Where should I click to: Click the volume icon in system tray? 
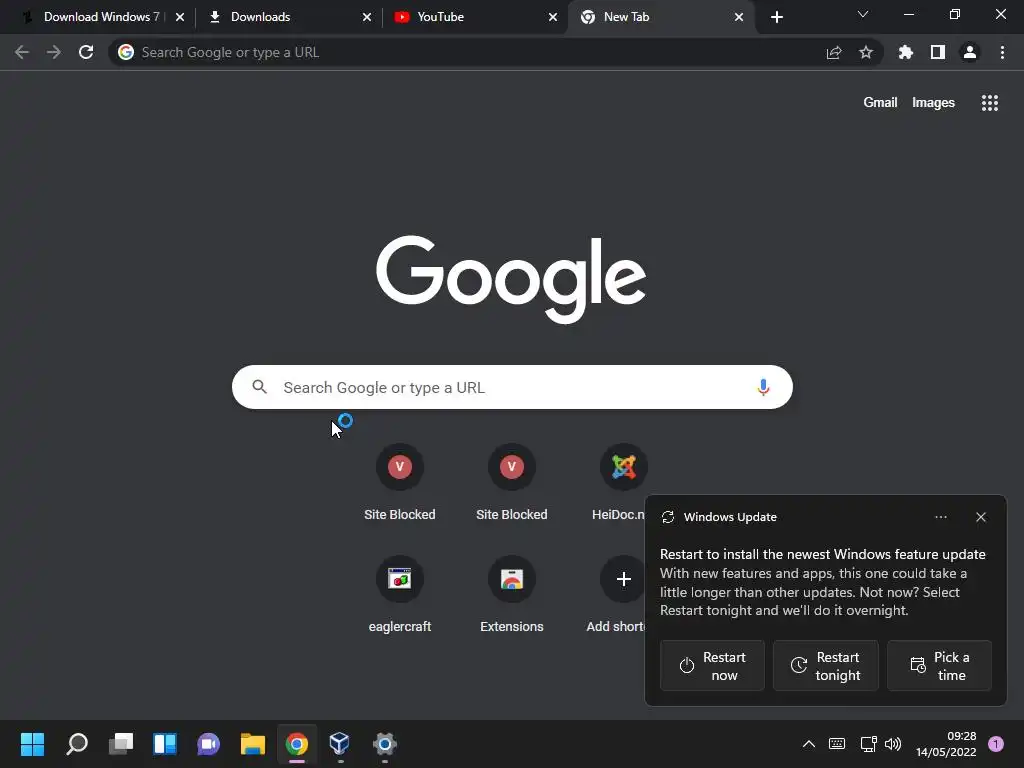coord(893,744)
